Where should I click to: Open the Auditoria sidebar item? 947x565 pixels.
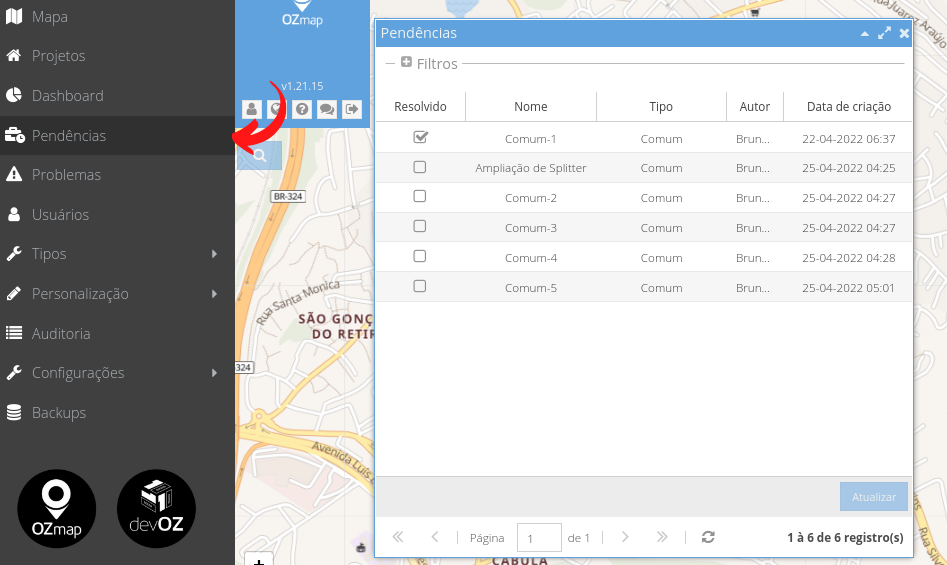pos(117,333)
